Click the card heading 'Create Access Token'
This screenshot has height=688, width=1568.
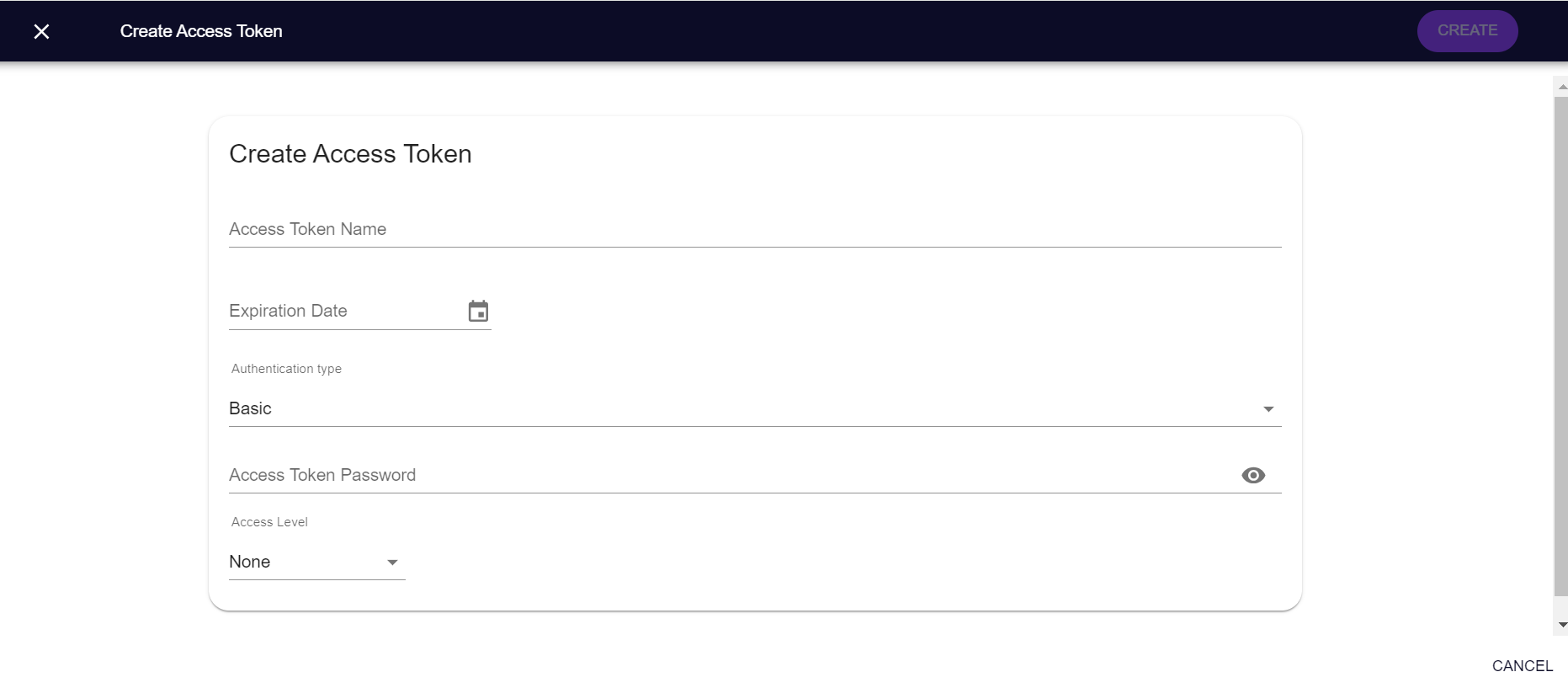click(x=350, y=154)
